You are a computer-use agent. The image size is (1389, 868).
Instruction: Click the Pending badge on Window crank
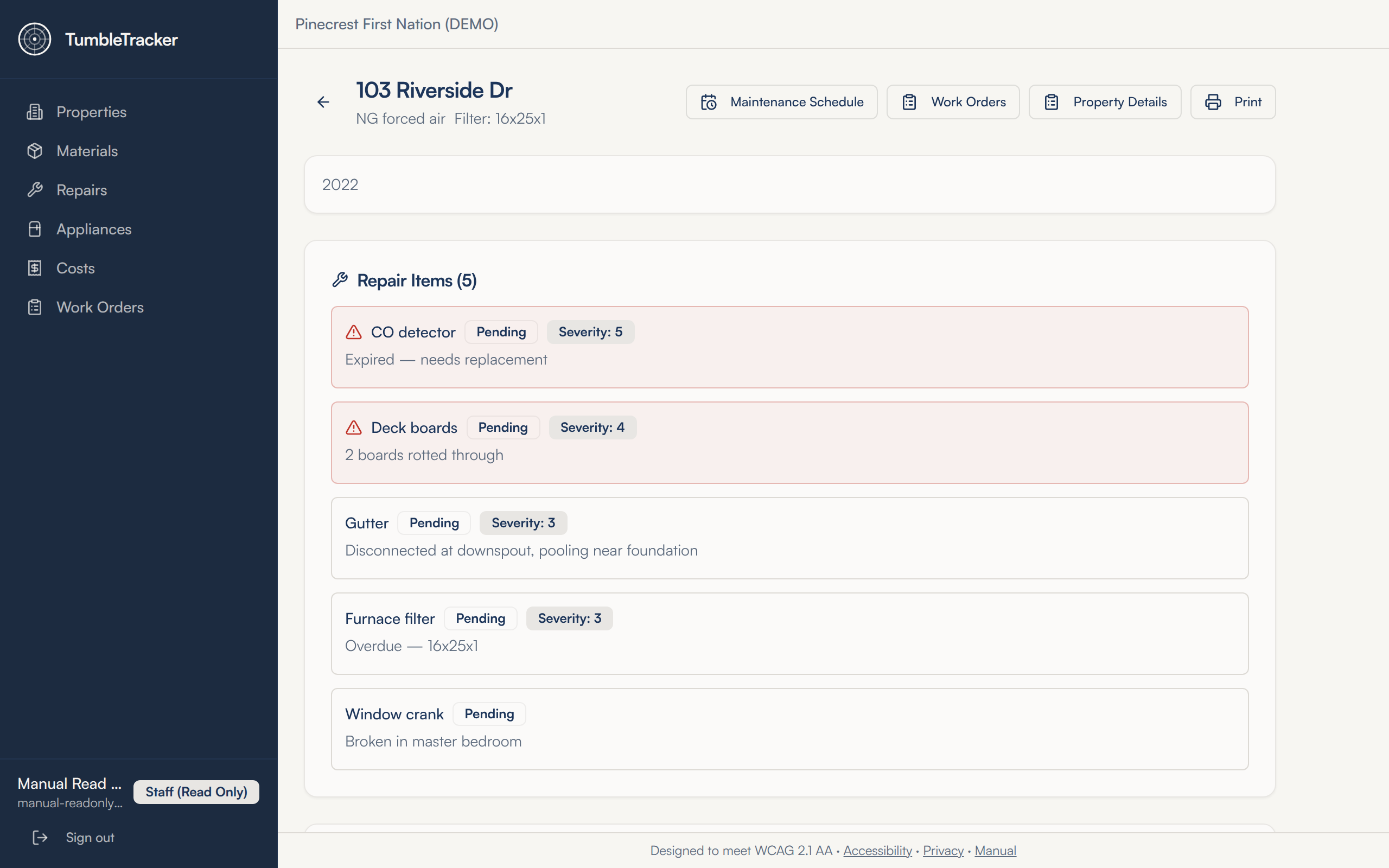(x=489, y=714)
